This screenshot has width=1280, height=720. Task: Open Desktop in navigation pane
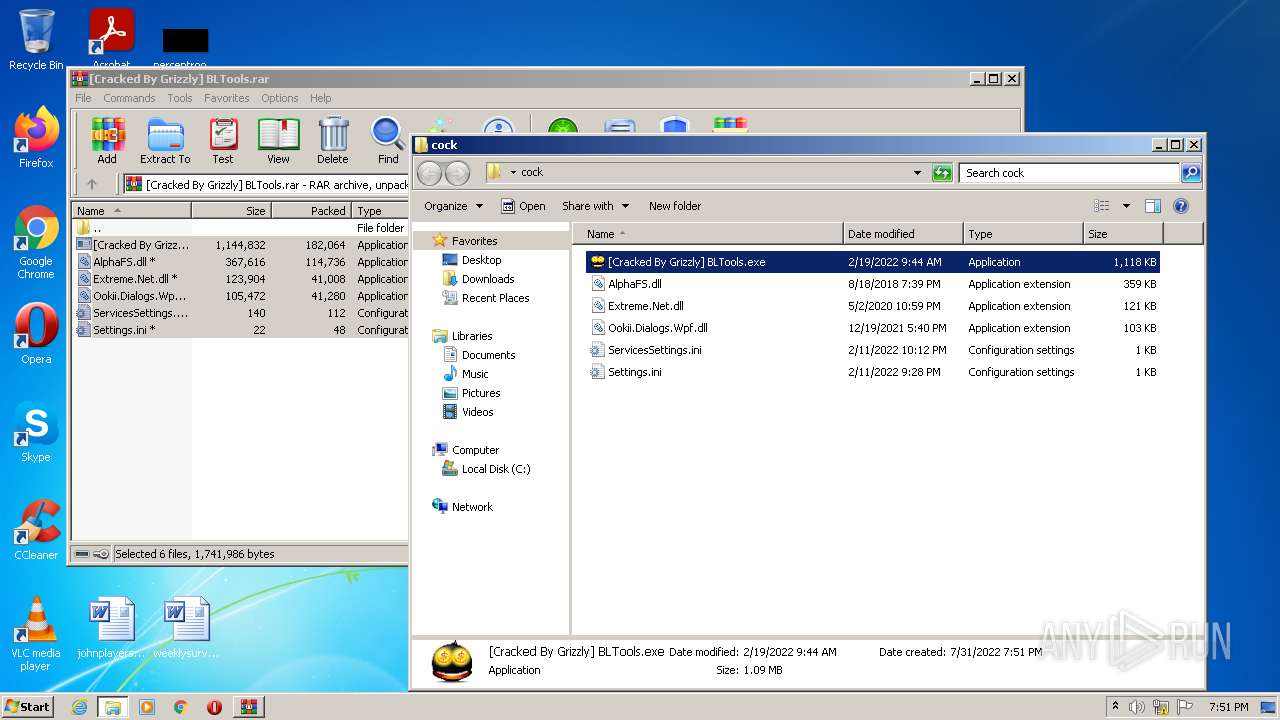pyautogui.click(x=481, y=260)
